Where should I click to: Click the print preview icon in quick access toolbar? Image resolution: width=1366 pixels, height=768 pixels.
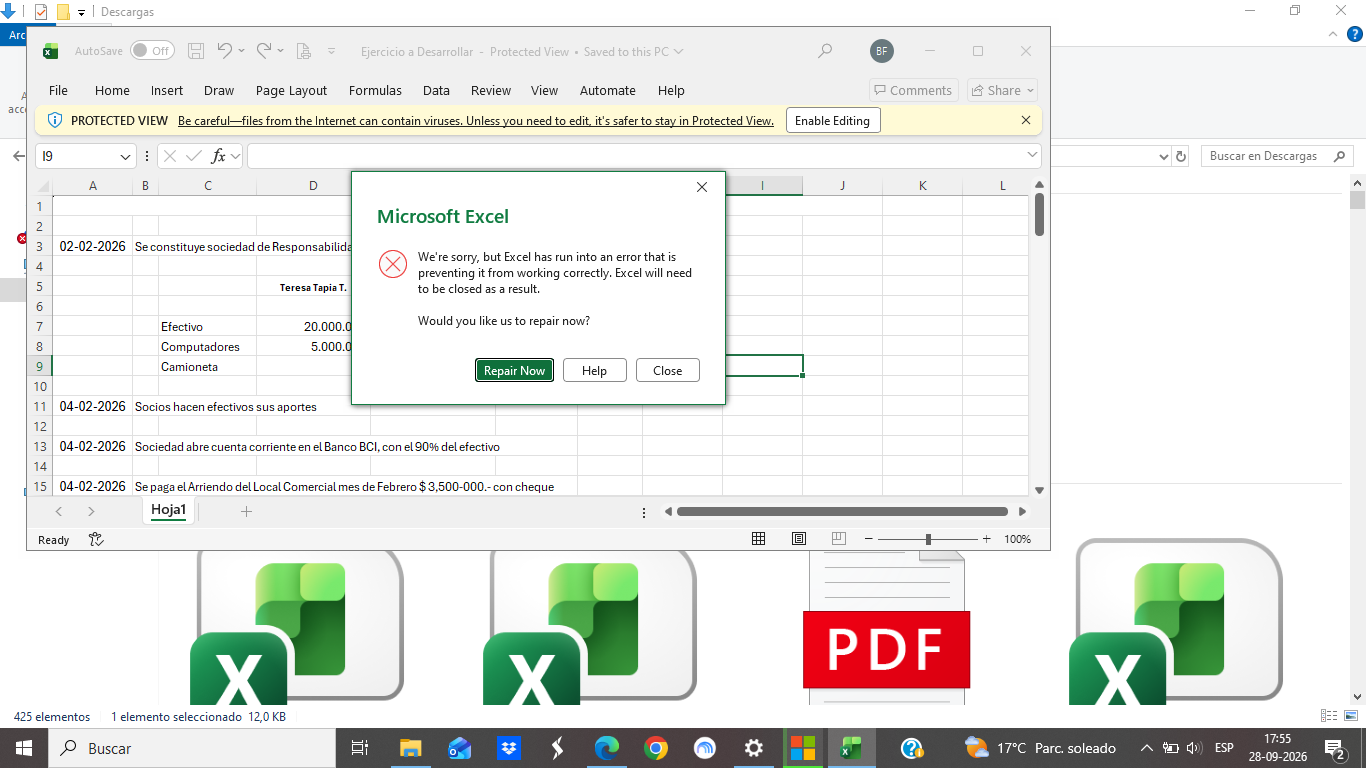pos(304,51)
